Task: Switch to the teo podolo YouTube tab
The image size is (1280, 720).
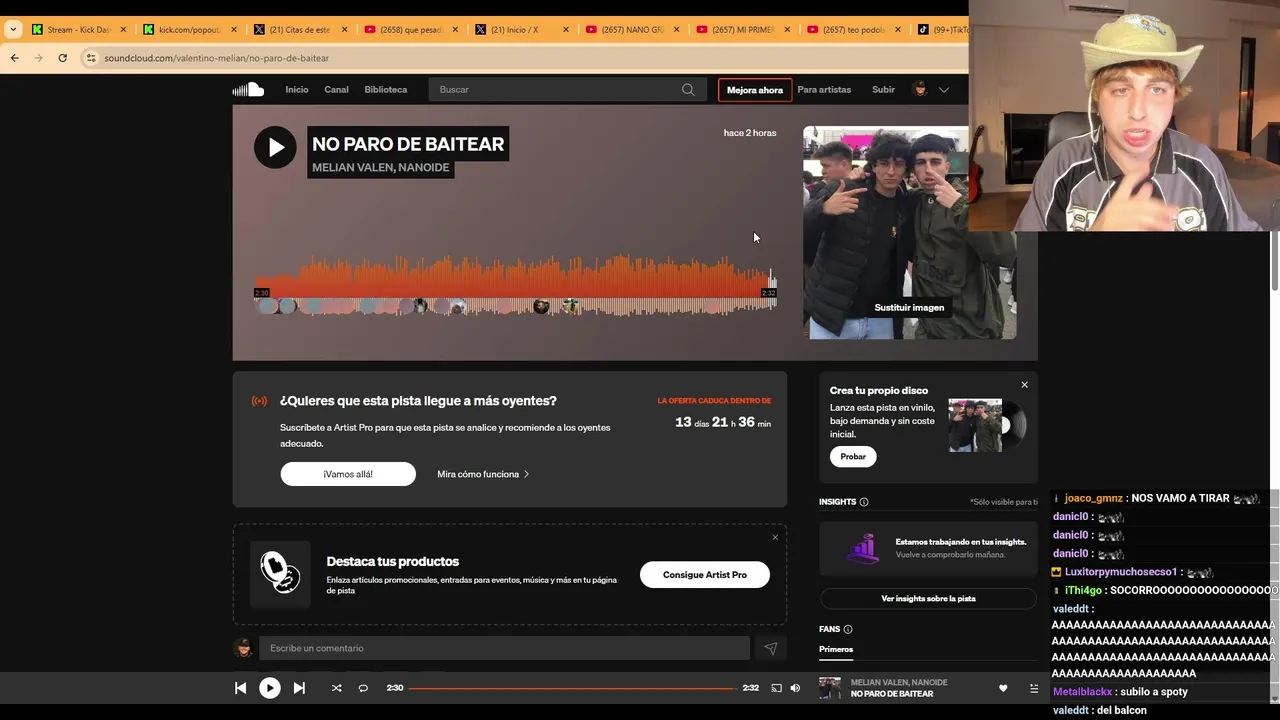Action: [x=854, y=30]
